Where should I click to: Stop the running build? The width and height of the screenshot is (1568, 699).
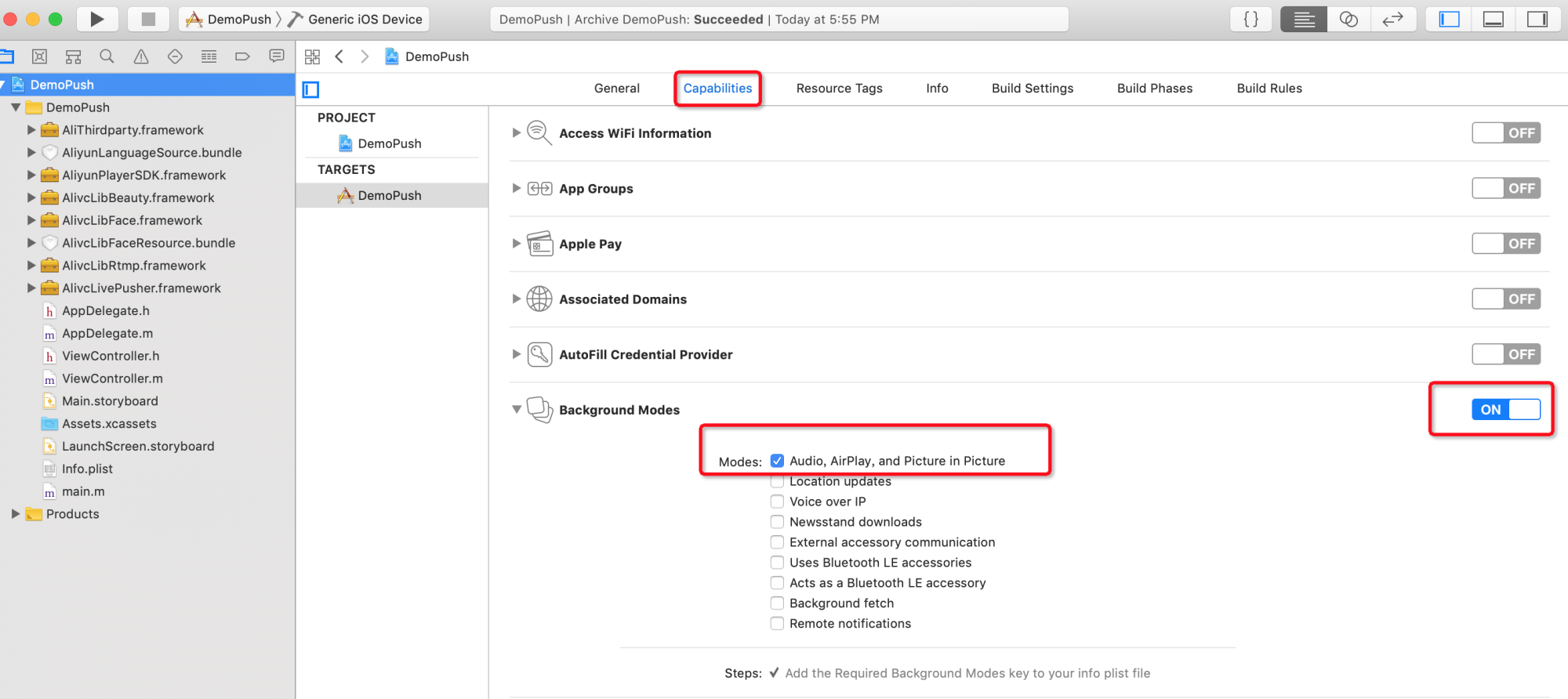point(147,19)
